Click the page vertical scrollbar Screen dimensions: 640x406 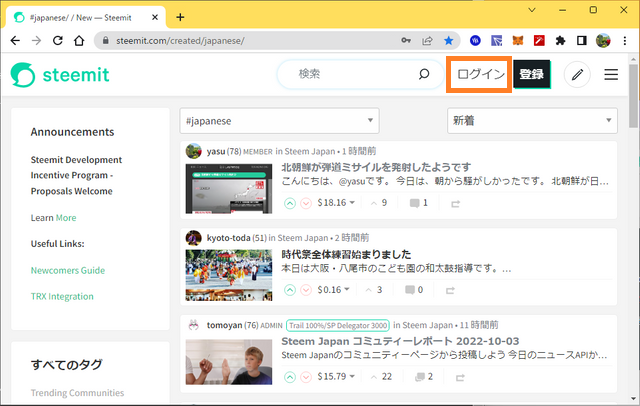coord(633,96)
